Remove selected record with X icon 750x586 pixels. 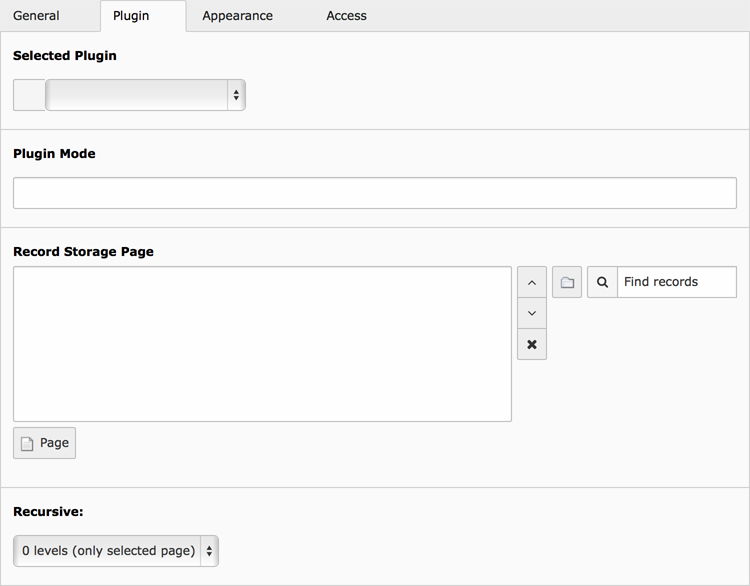(x=532, y=344)
